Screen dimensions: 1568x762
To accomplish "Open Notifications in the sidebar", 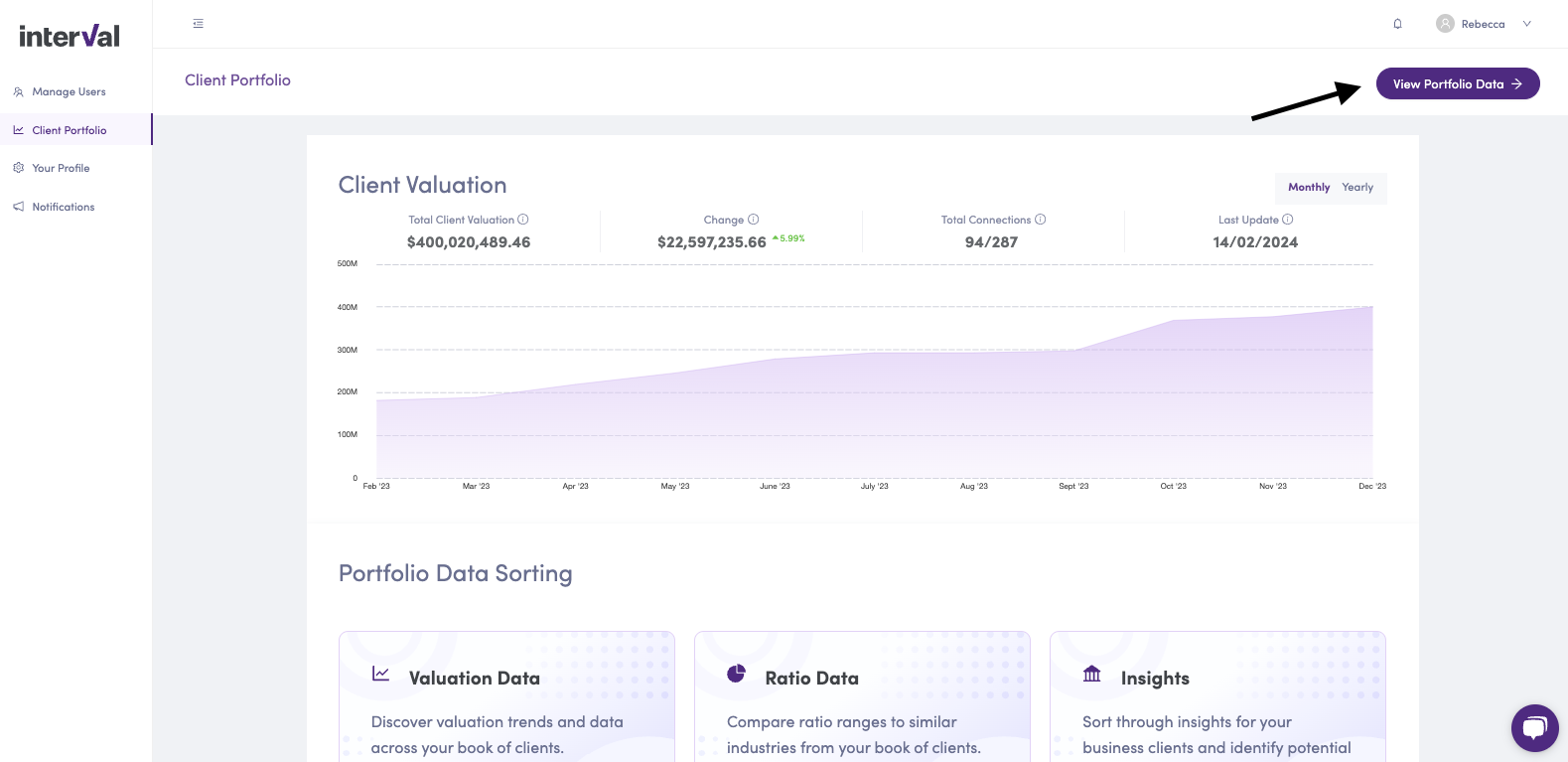I will [75, 207].
